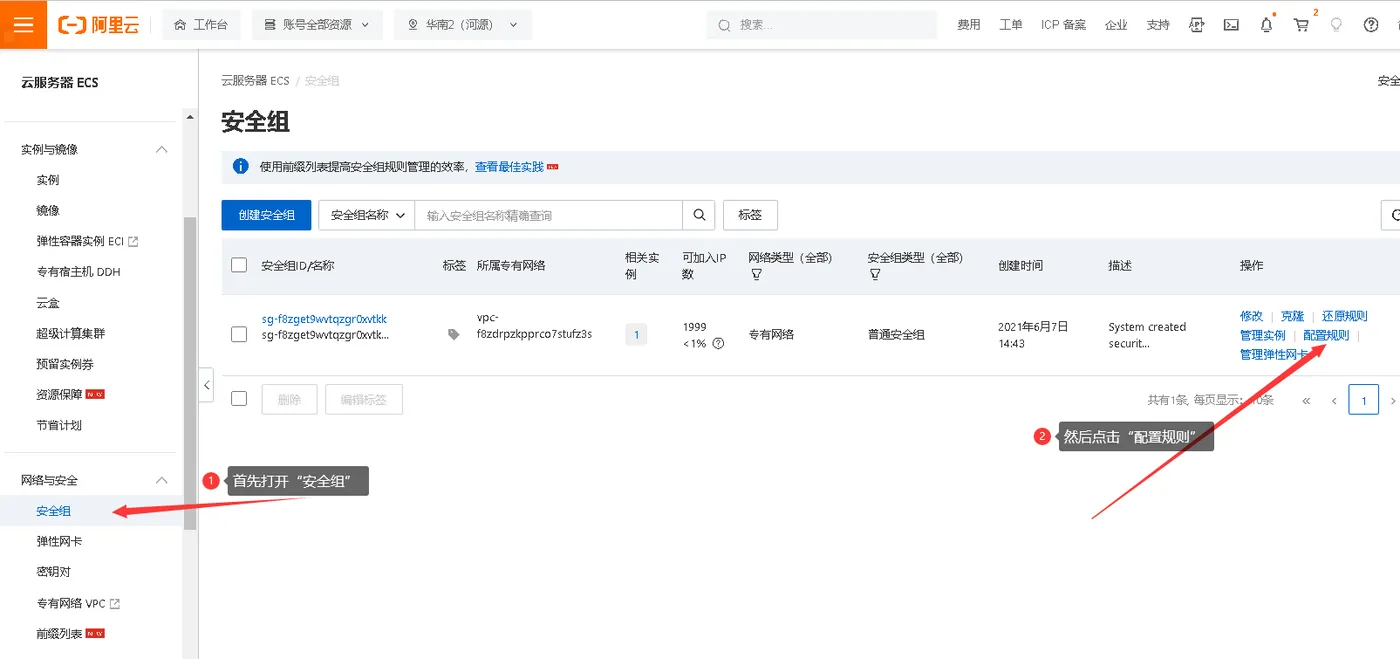
Task: Open the 安全组名称 search-type dropdown
Action: coord(367,215)
